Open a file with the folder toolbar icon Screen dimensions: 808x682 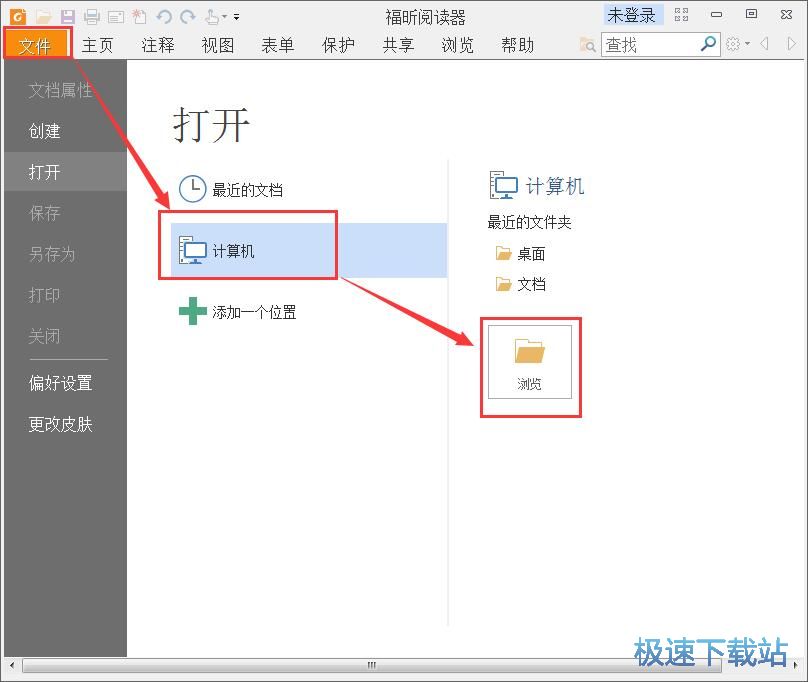[x=42, y=16]
